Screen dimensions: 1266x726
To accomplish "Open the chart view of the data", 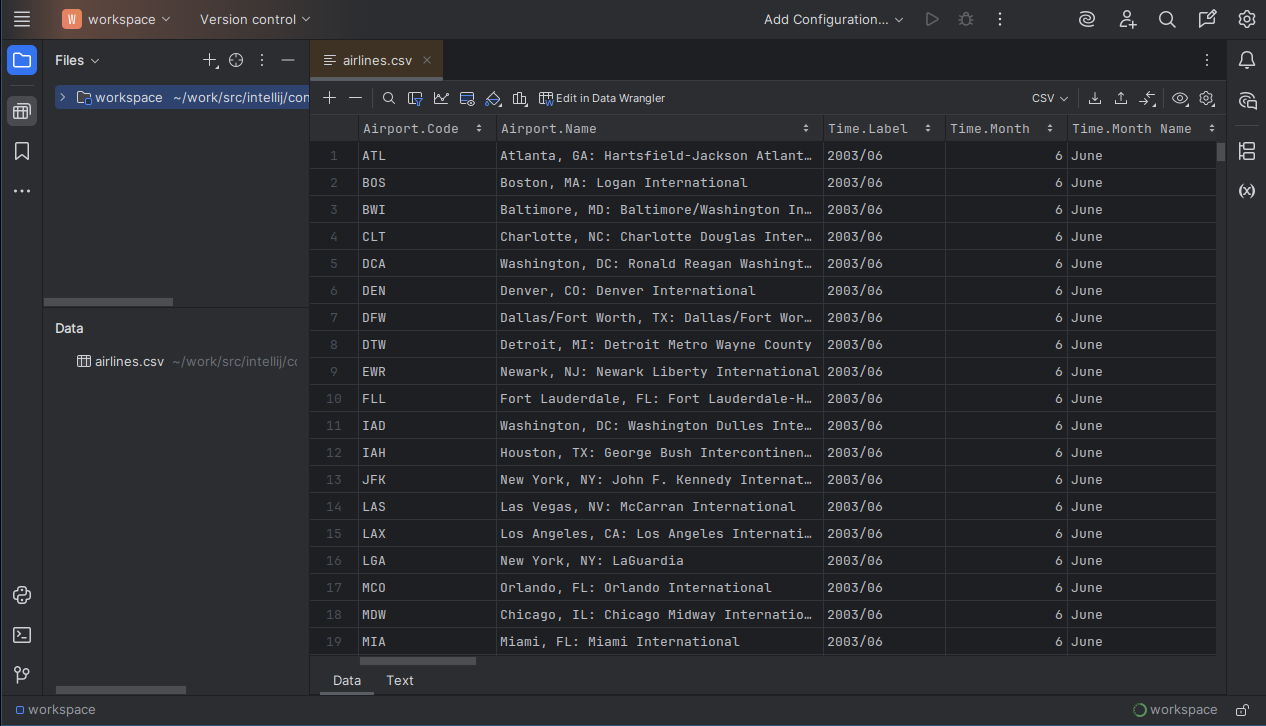I will click(441, 97).
